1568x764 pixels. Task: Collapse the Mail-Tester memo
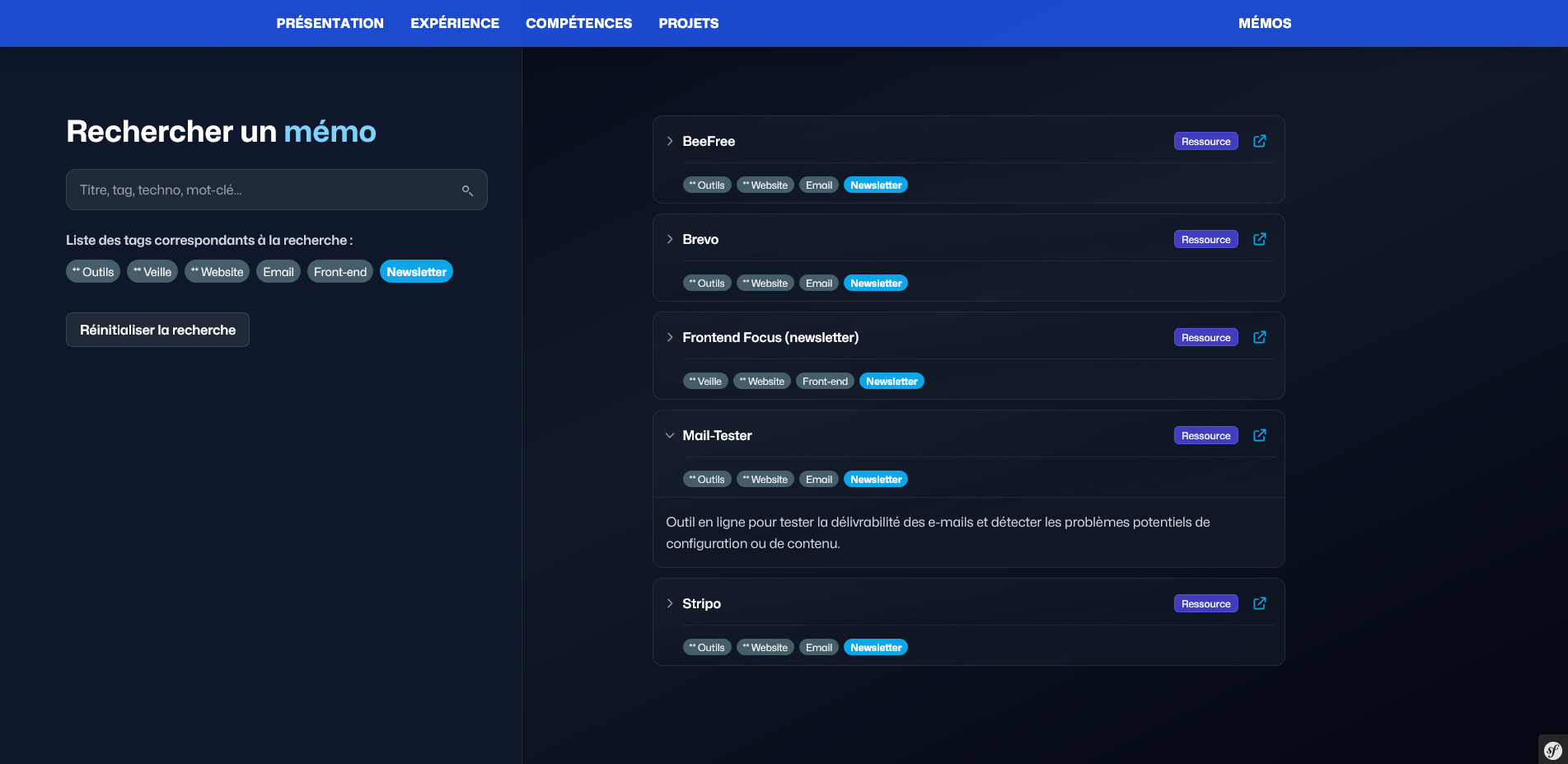pos(670,435)
